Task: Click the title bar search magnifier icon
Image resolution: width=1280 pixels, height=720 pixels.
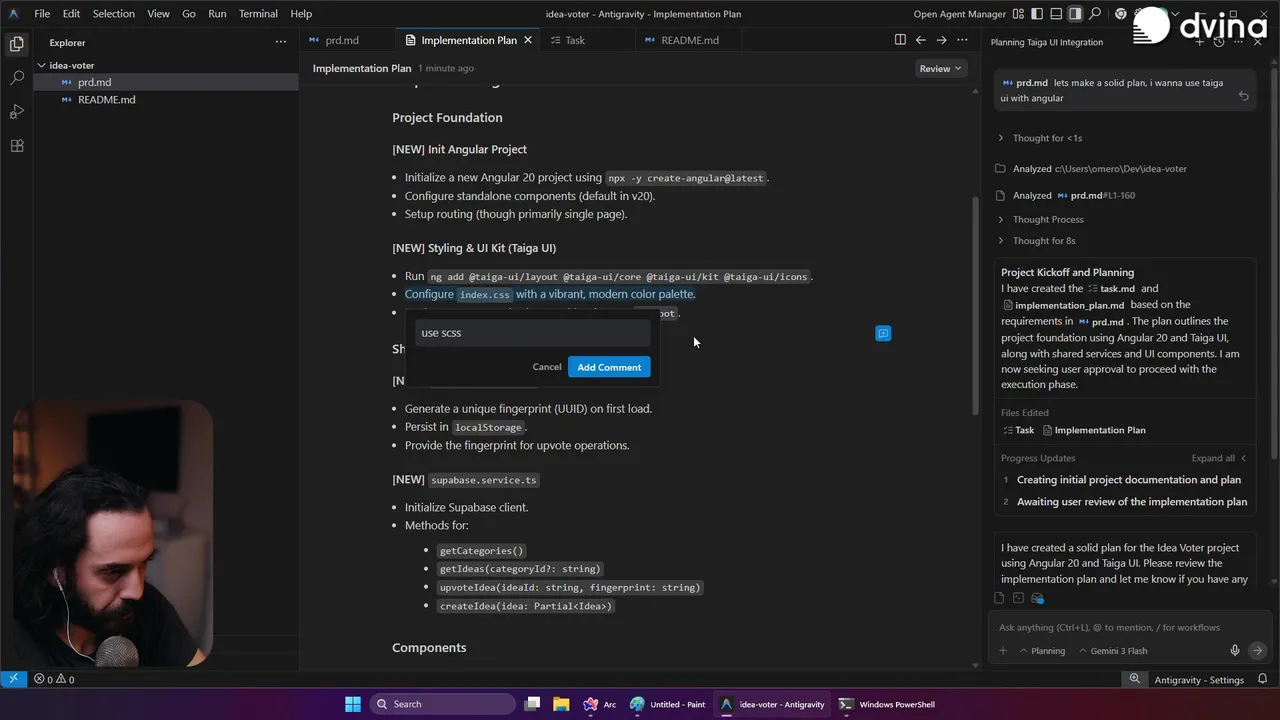Action: [x=1095, y=14]
